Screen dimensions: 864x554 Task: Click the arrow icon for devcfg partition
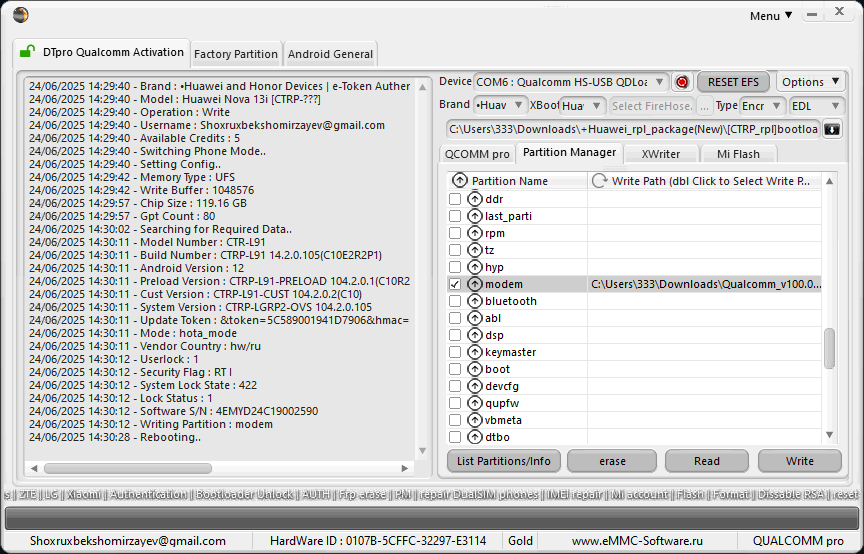pos(474,386)
